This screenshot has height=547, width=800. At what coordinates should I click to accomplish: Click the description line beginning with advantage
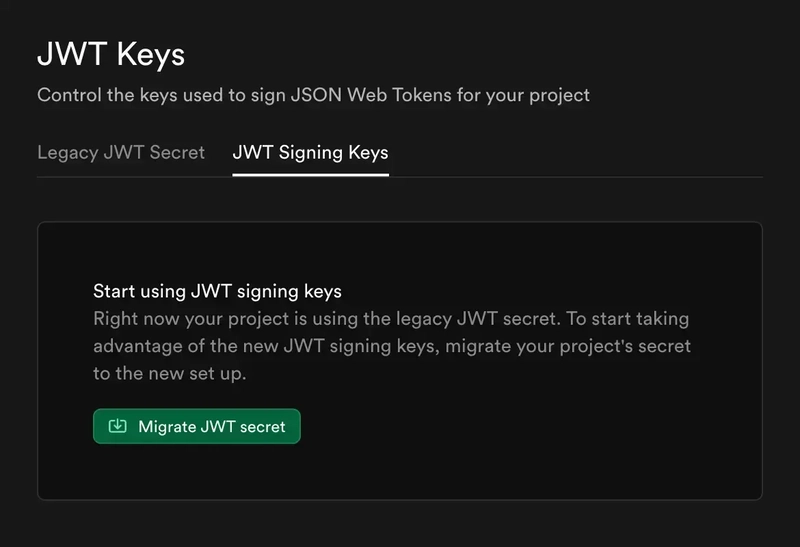(392, 346)
